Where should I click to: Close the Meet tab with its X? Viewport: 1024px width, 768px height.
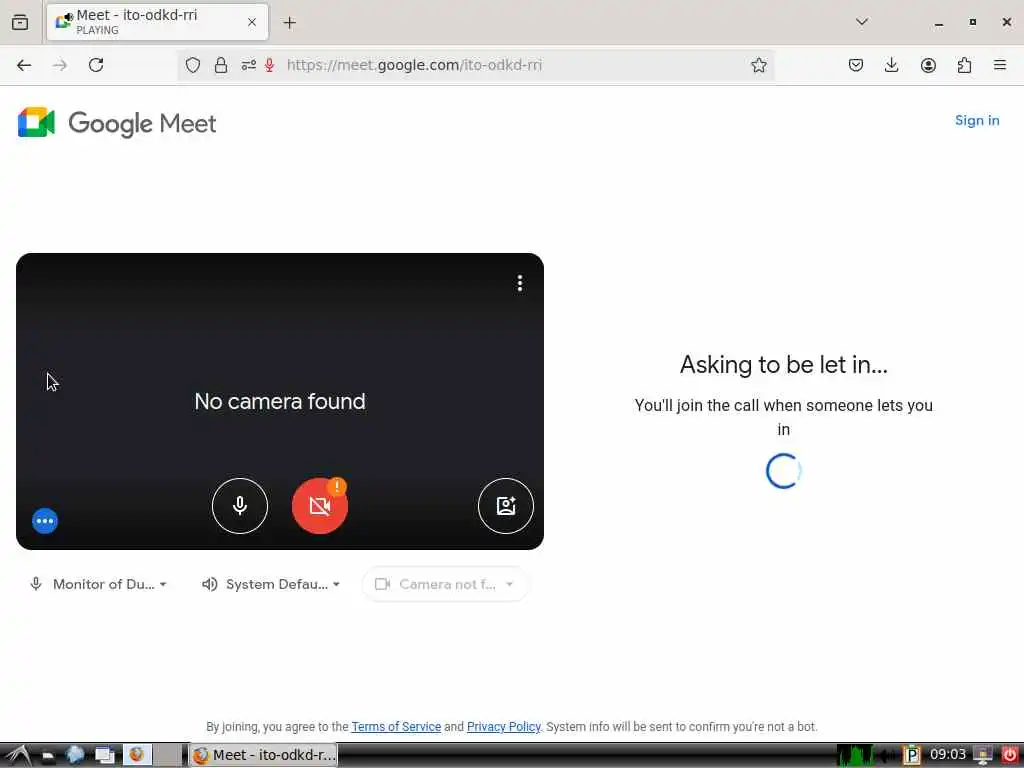pos(251,22)
